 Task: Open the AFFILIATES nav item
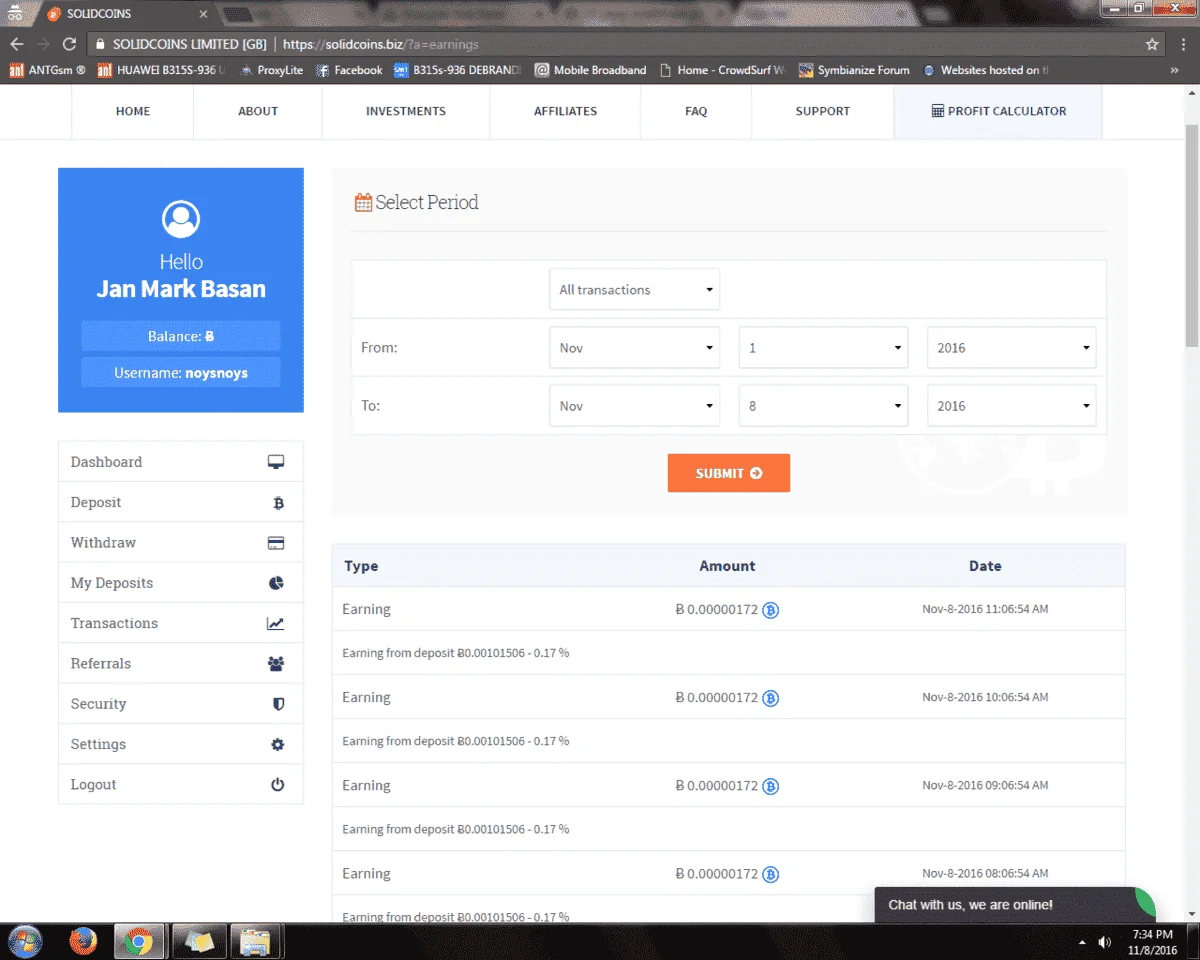click(565, 111)
